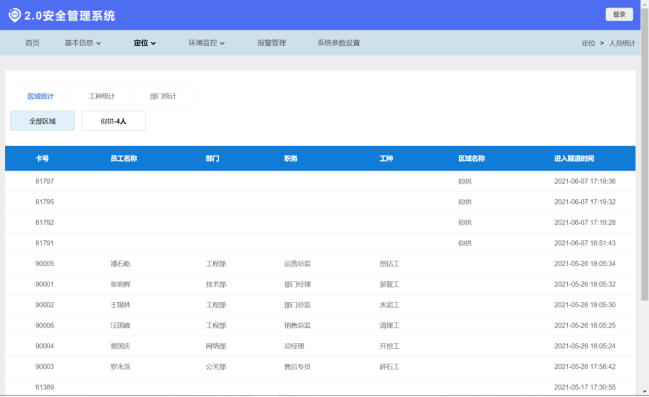
Task: Click the 进入隧道时间 column header
Action: point(574,159)
